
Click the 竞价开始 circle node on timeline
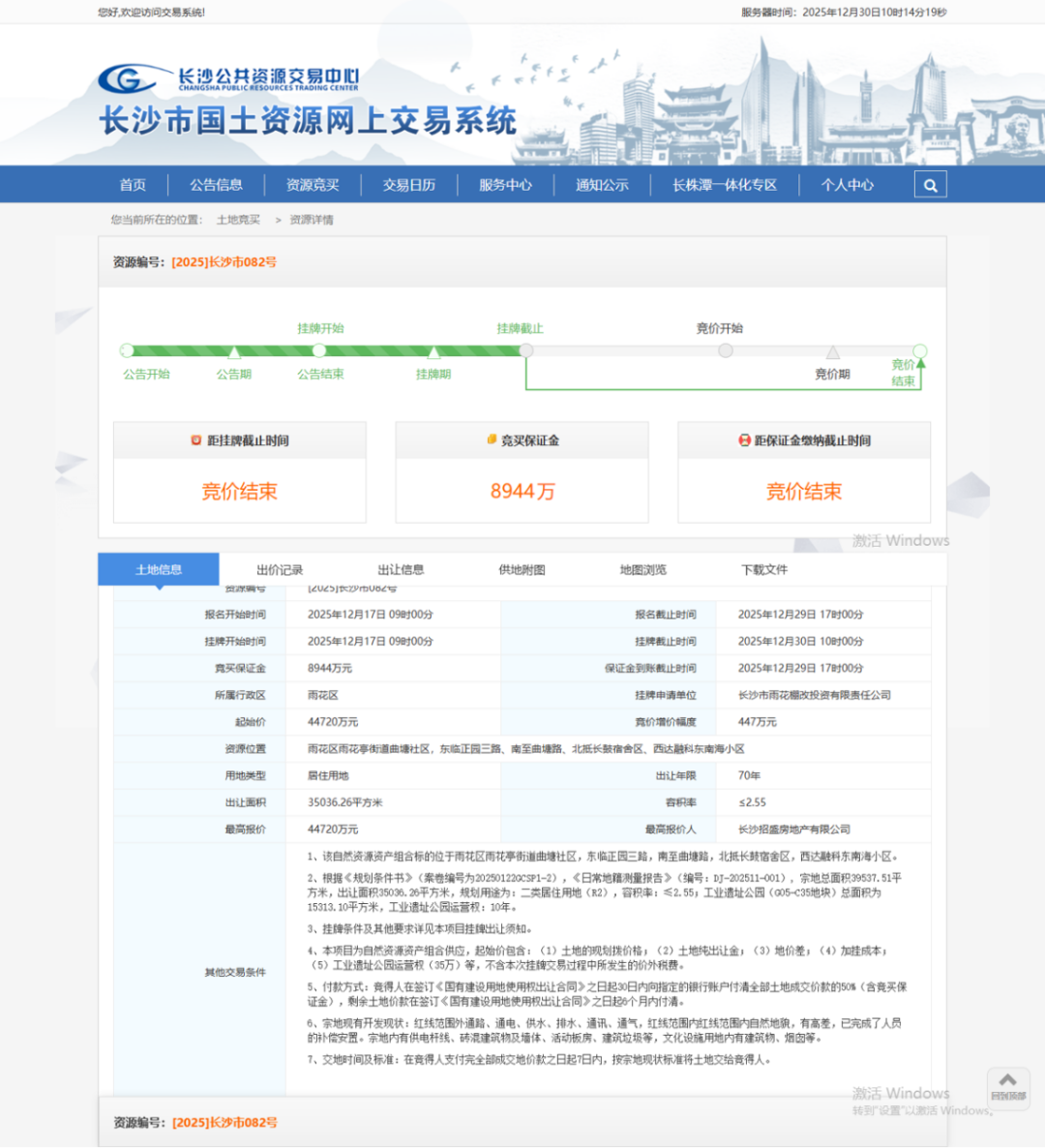click(725, 350)
